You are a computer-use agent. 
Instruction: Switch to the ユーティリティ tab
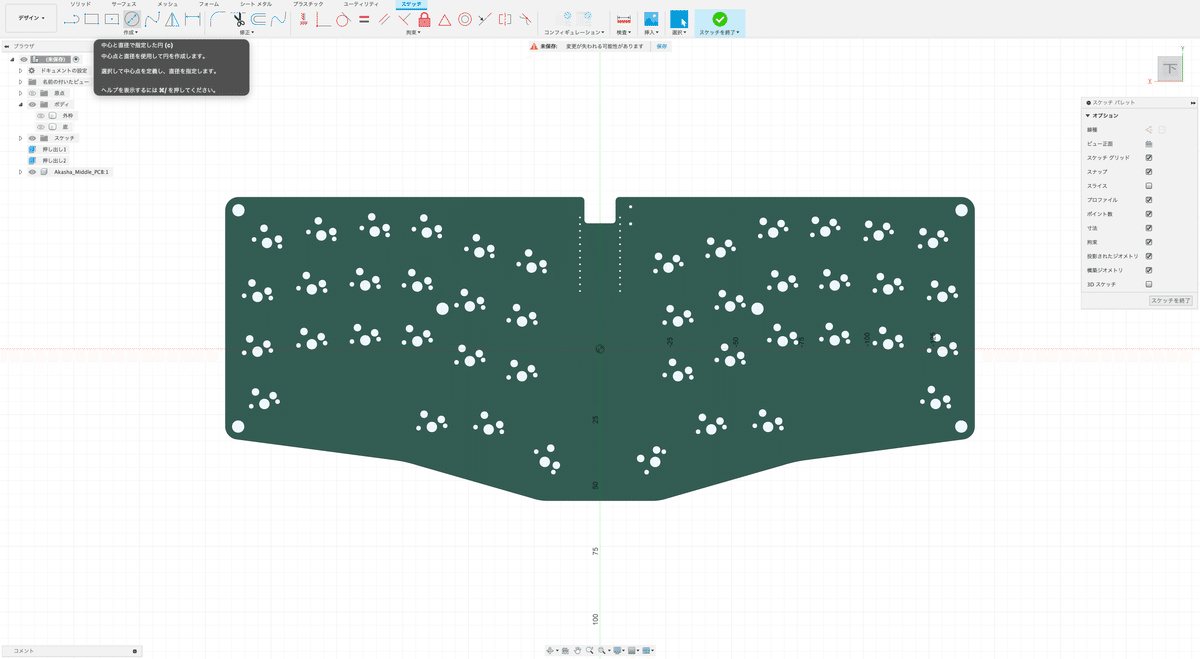[361, 4]
